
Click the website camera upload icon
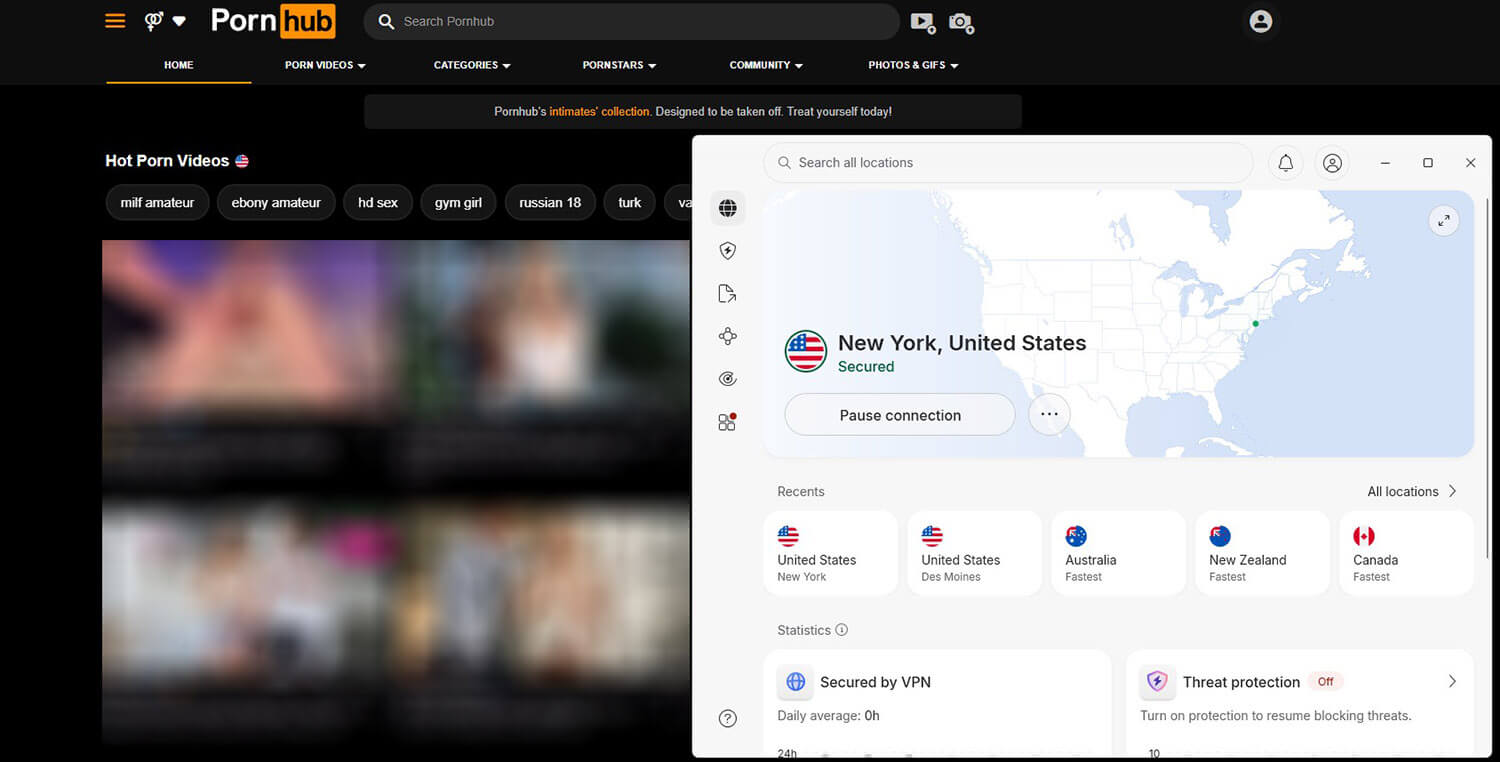(961, 22)
